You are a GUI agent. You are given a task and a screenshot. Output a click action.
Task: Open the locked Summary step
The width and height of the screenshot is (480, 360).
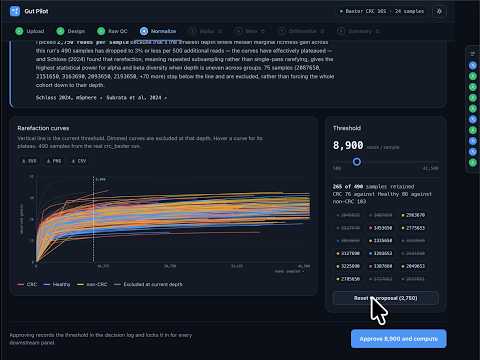pyautogui.click(x=359, y=31)
